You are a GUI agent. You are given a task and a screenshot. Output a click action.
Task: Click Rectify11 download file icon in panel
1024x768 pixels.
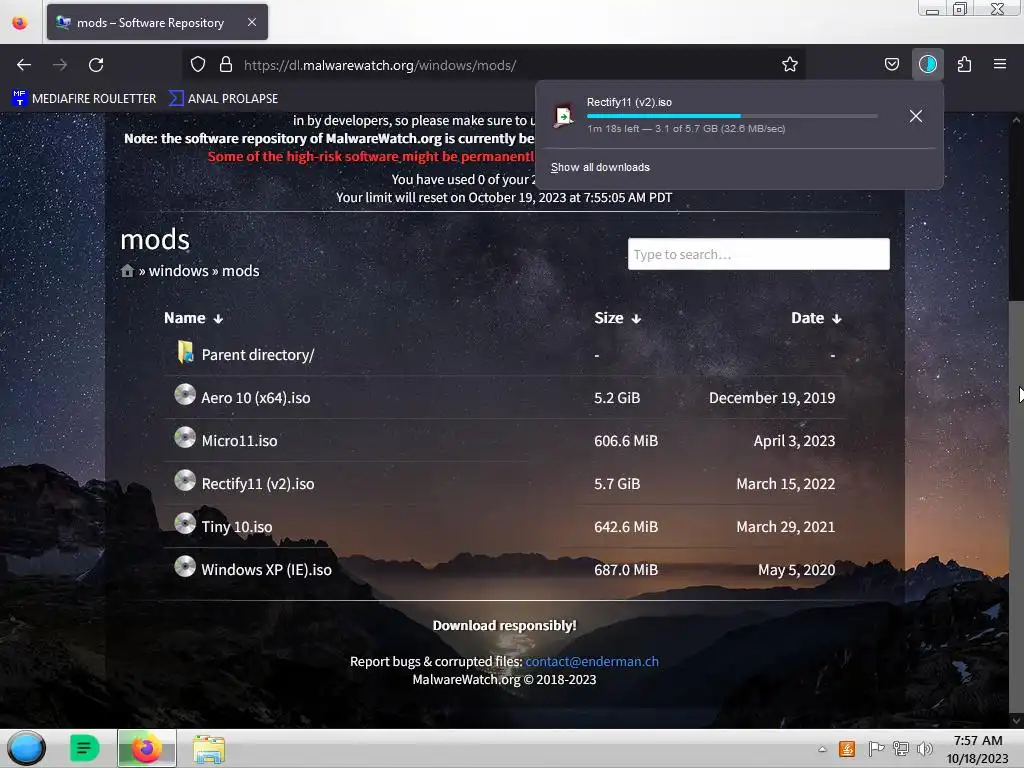pos(563,116)
